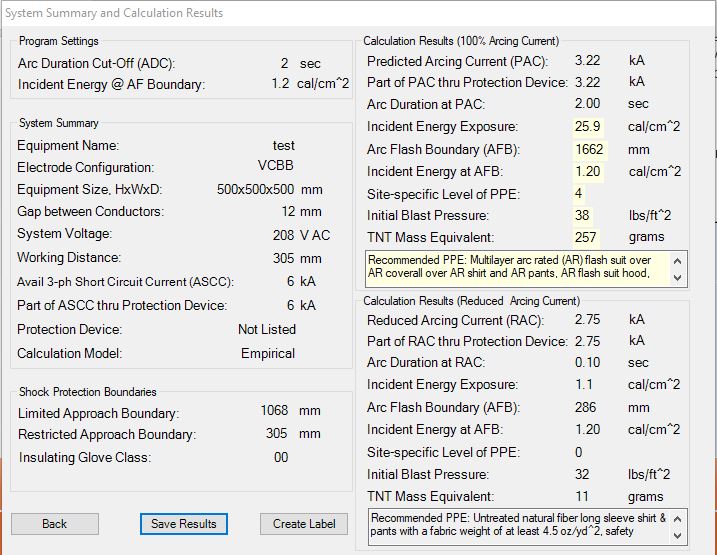Click the Insulating Glove Class value 00
The image size is (717, 555).
[x=281, y=457]
